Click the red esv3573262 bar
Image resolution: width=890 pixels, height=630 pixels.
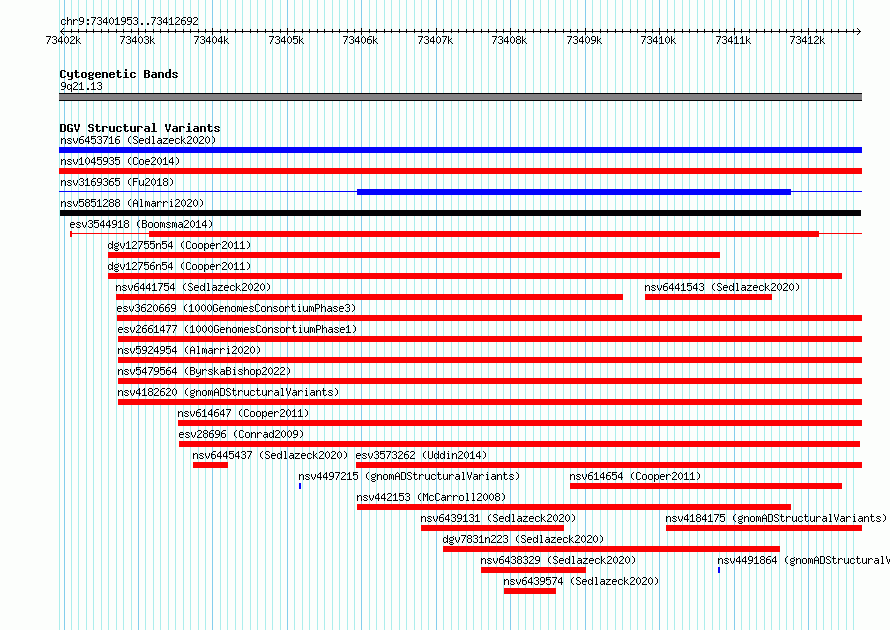click(x=609, y=465)
